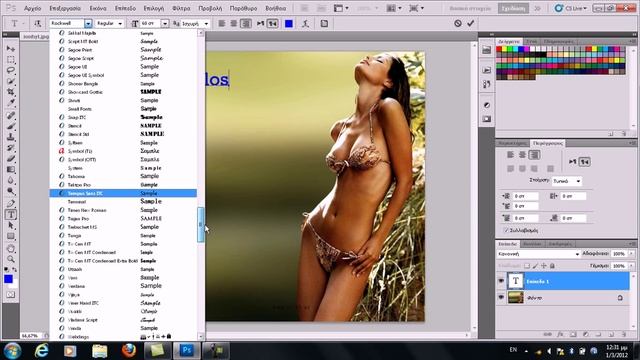Open the layer opacity slider dropdown
The width and height of the screenshot is (640, 360).
(x=631, y=254)
